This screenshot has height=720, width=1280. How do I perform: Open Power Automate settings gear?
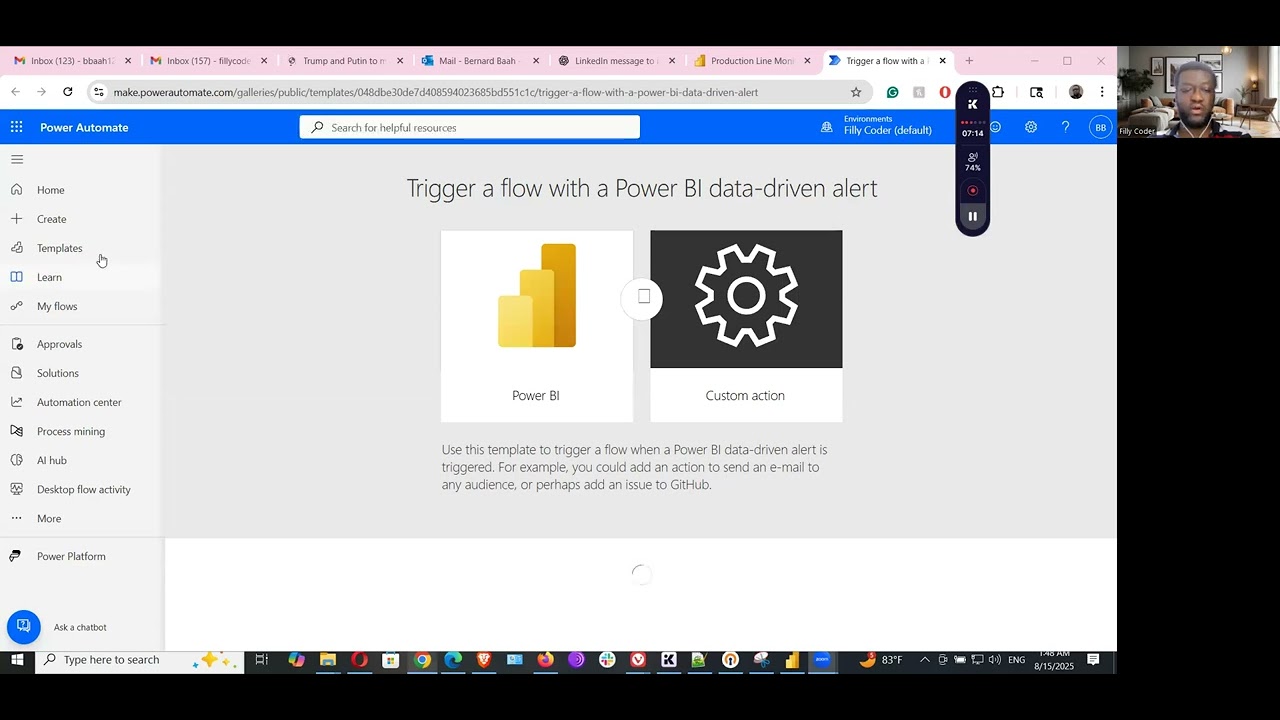click(x=1030, y=127)
